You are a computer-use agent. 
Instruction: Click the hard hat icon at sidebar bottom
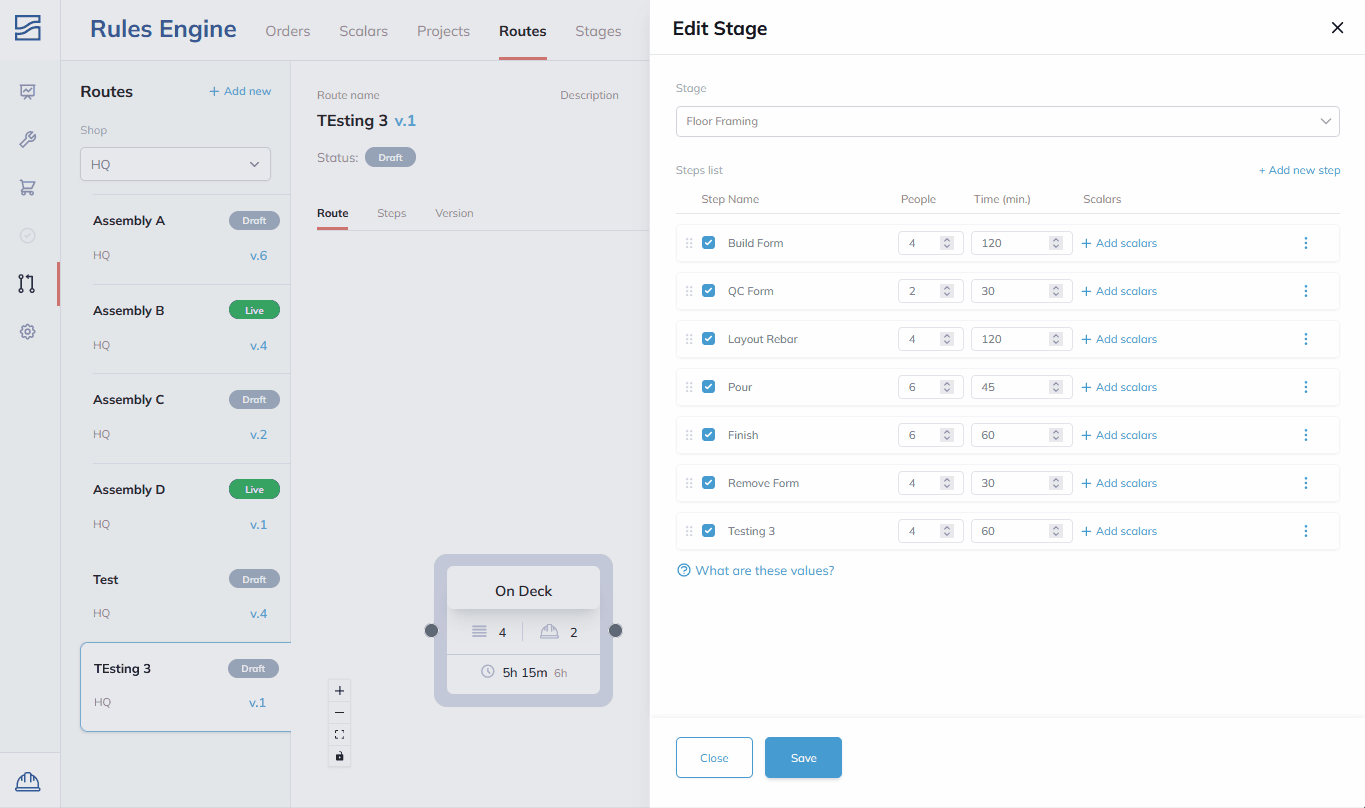click(x=28, y=781)
